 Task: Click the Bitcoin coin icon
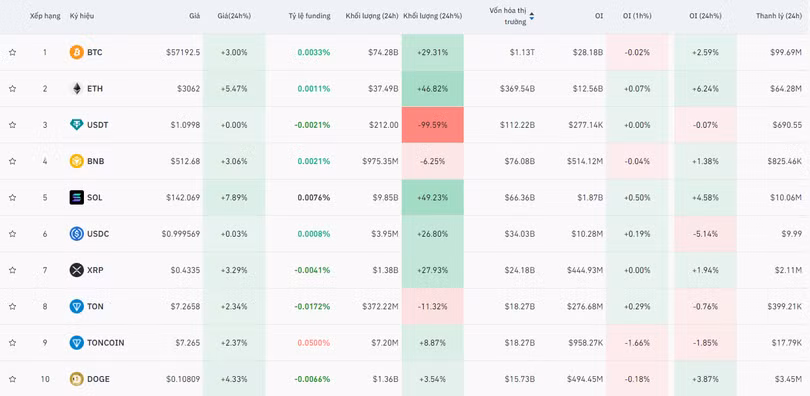[x=76, y=52]
